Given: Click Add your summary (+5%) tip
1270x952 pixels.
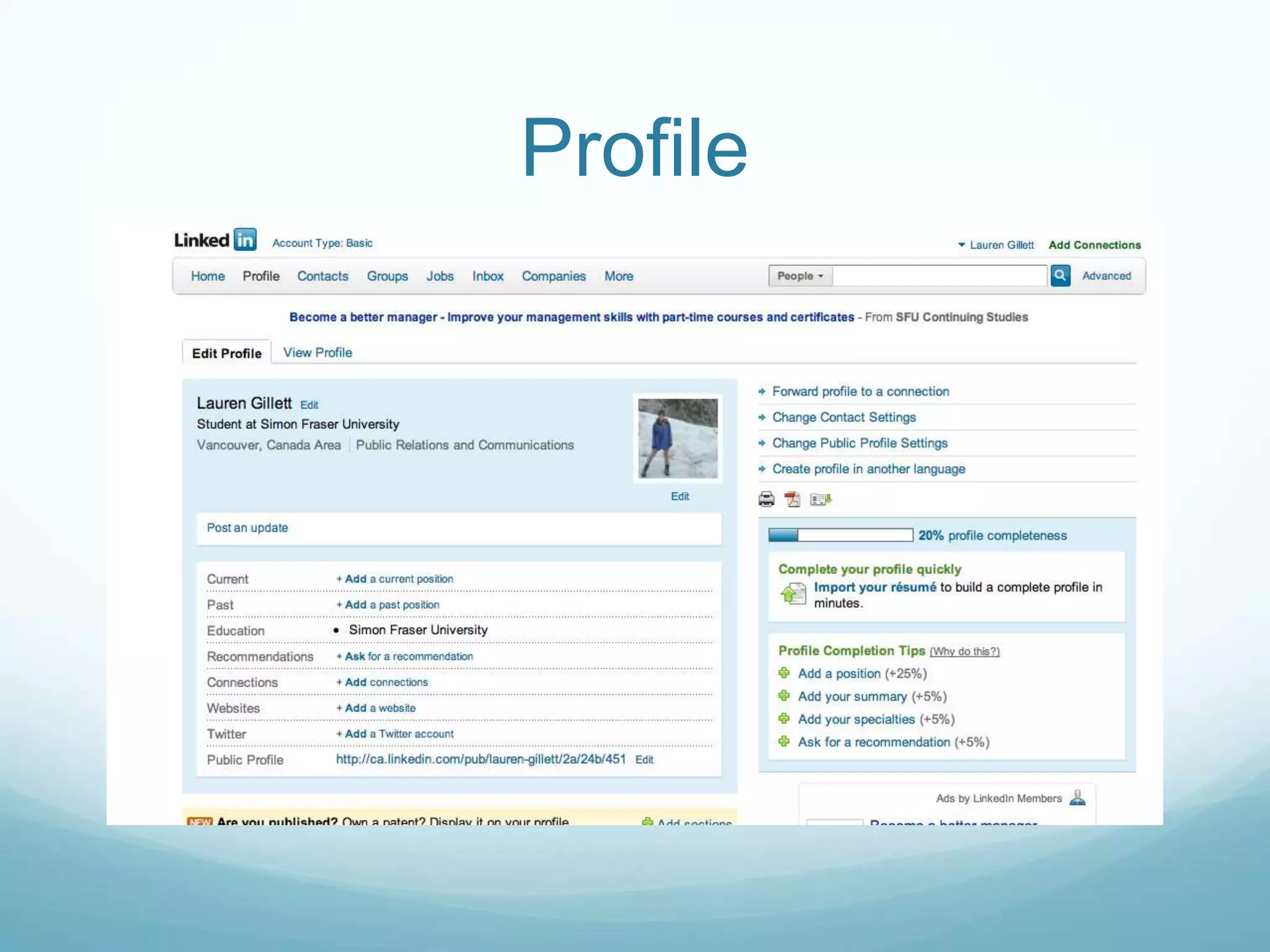Looking at the screenshot, I should [x=872, y=696].
